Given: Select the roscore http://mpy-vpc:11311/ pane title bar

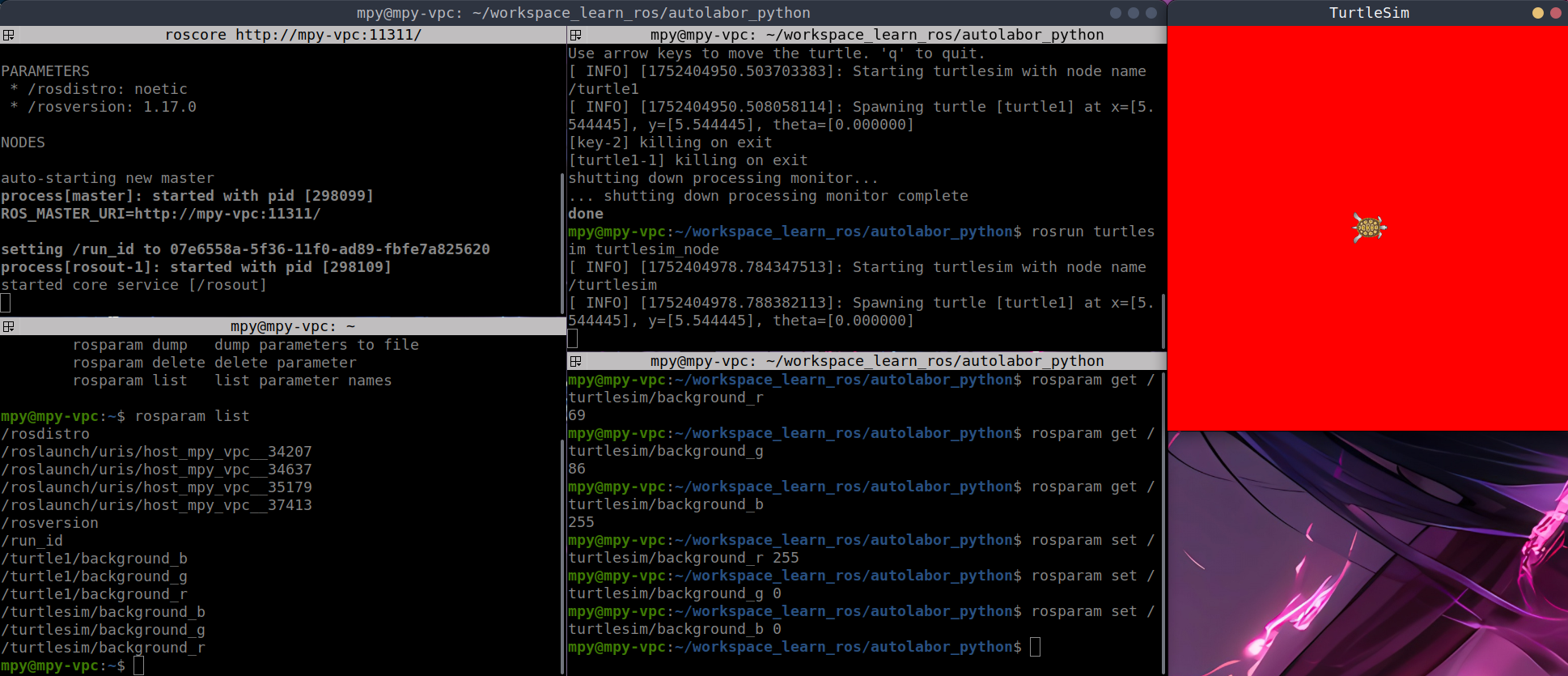Looking at the screenshot, I should [x=293, y=35].
